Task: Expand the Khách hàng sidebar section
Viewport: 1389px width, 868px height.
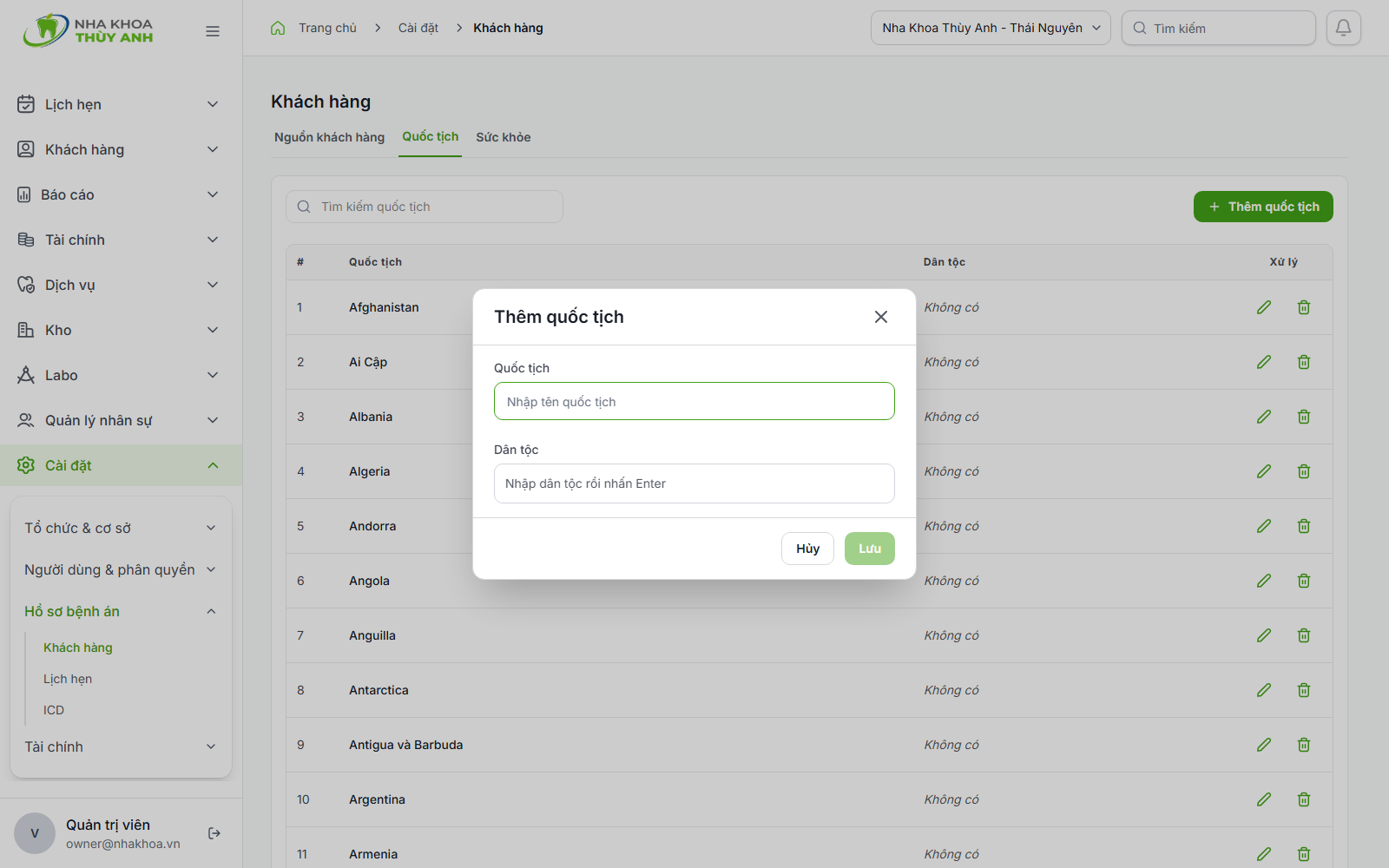Action: [x=121, y=149]
